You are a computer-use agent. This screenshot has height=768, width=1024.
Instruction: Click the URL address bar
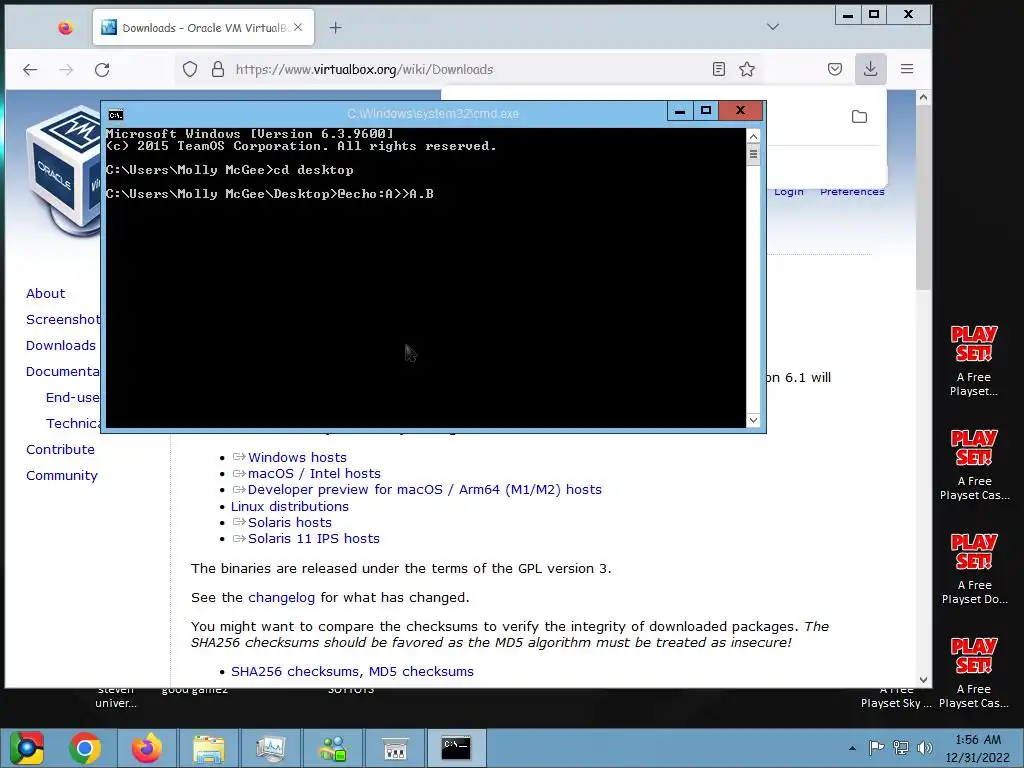click(x=470, y=69)
